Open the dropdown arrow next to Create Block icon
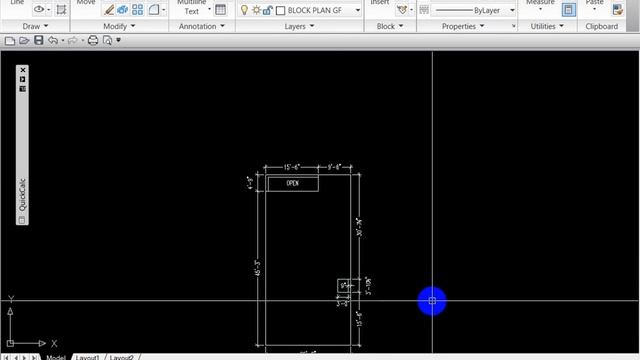640x360 pixels. click(x=411, y=10)
